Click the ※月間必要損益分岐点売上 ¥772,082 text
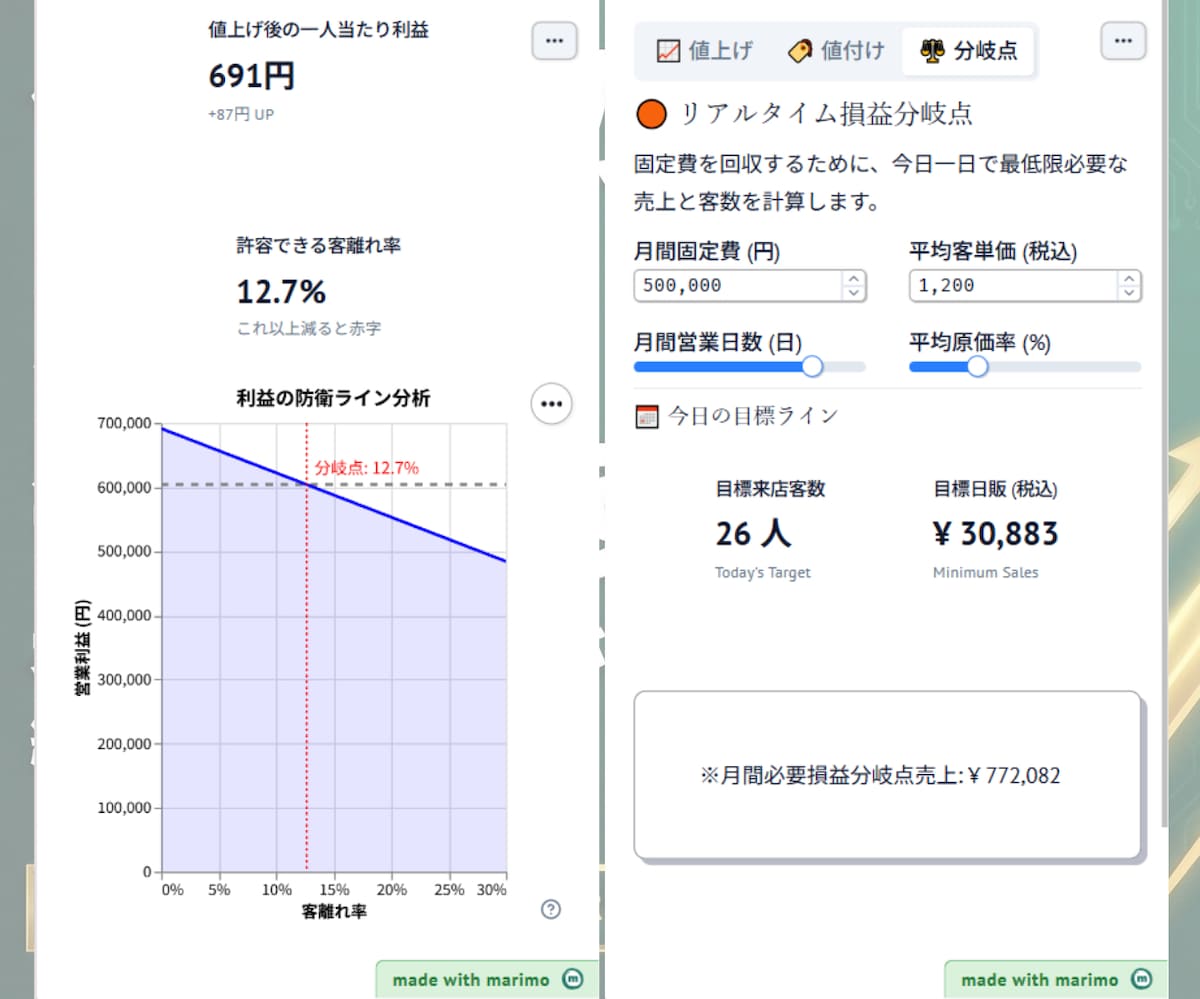The image size is (1200, 999). pos(881,775)
